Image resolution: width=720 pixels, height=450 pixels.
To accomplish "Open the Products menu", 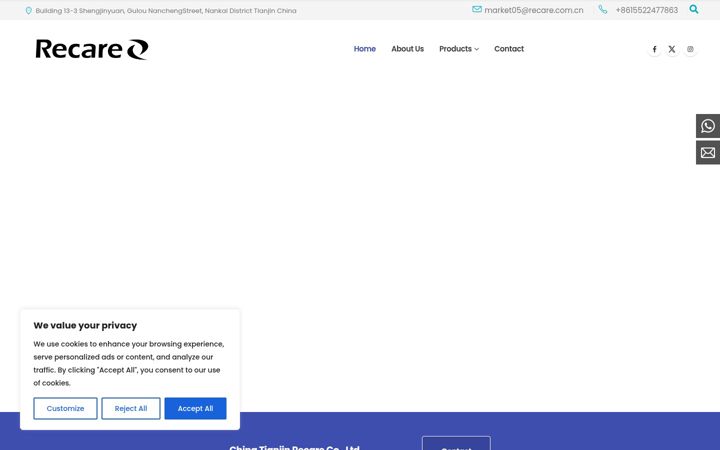I will pyautogui.click(x=455, y=49).
